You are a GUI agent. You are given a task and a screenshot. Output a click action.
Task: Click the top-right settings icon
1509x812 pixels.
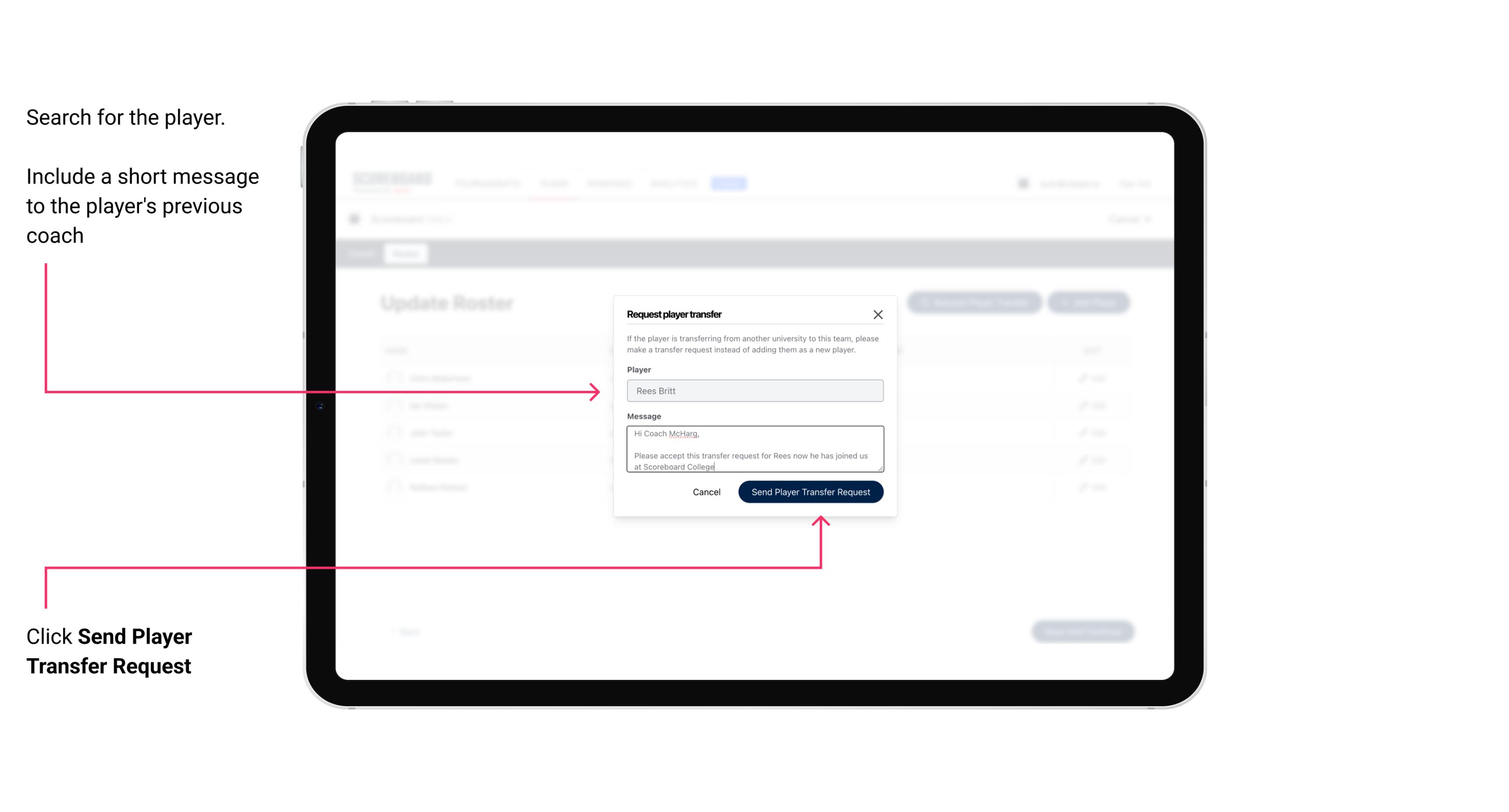(x=1022, y=182)
